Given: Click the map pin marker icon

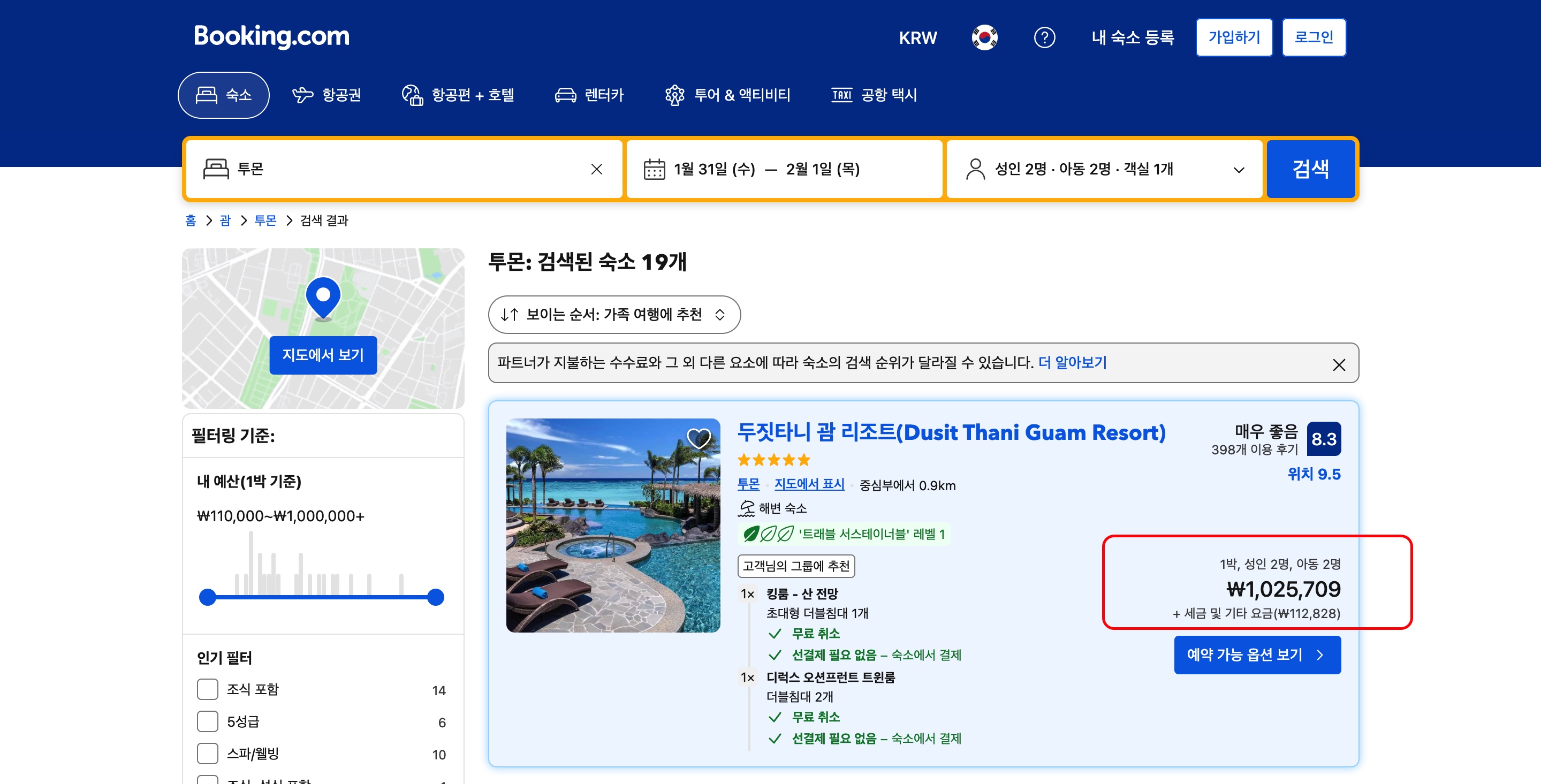Looking at the screenshot, I should 323,297.
